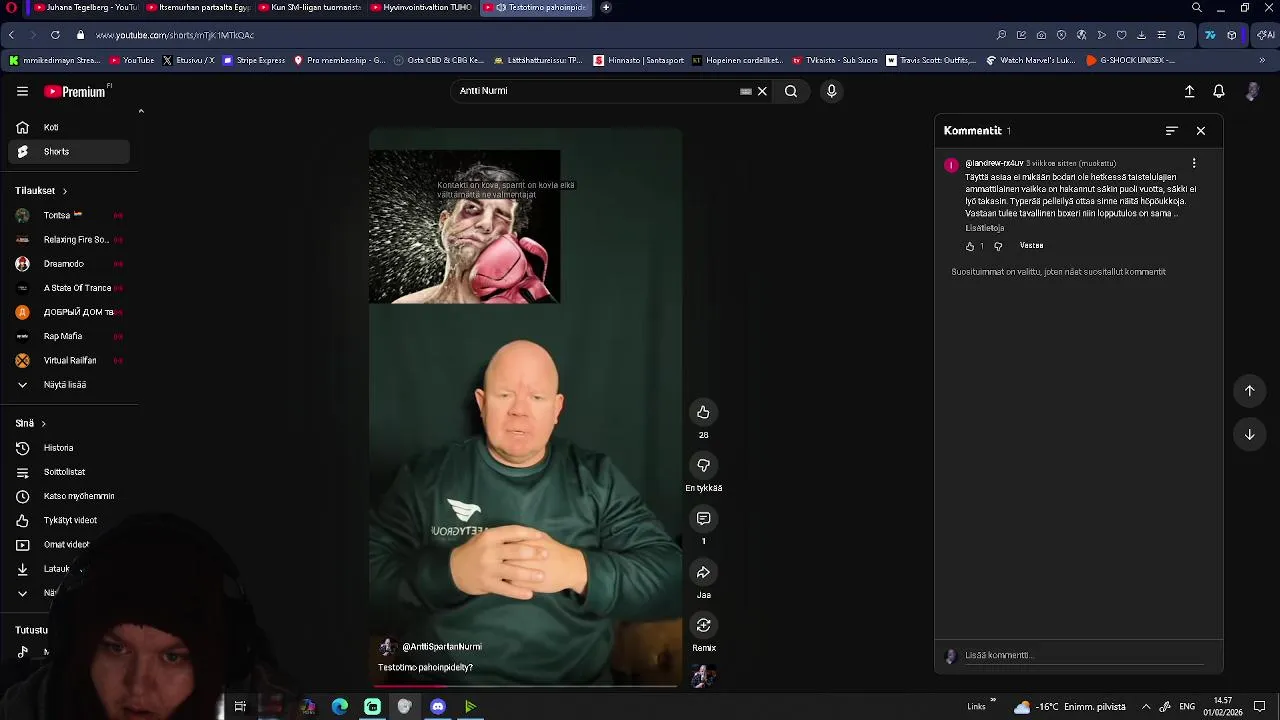The height and width of the screenshot is (720, 1280).
Task: Open Katso myöhemmin list
Action: click(x=68, y=496)
